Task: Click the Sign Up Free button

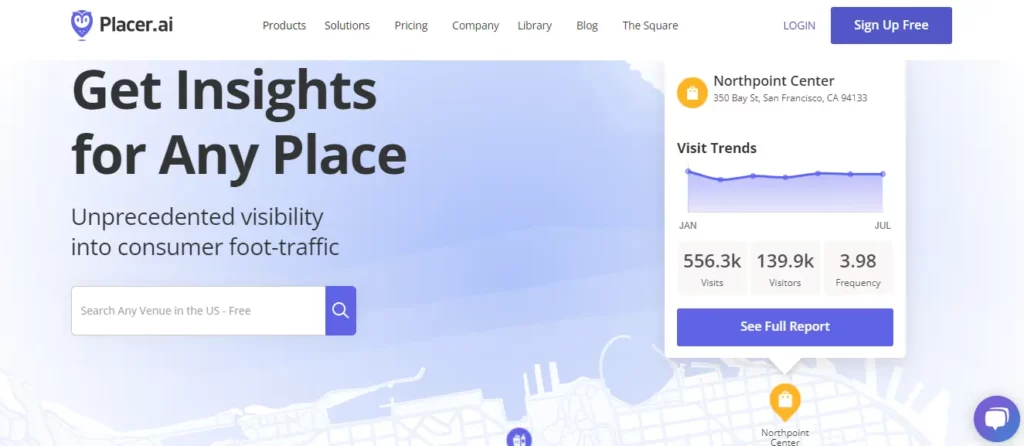Action: 891,25
